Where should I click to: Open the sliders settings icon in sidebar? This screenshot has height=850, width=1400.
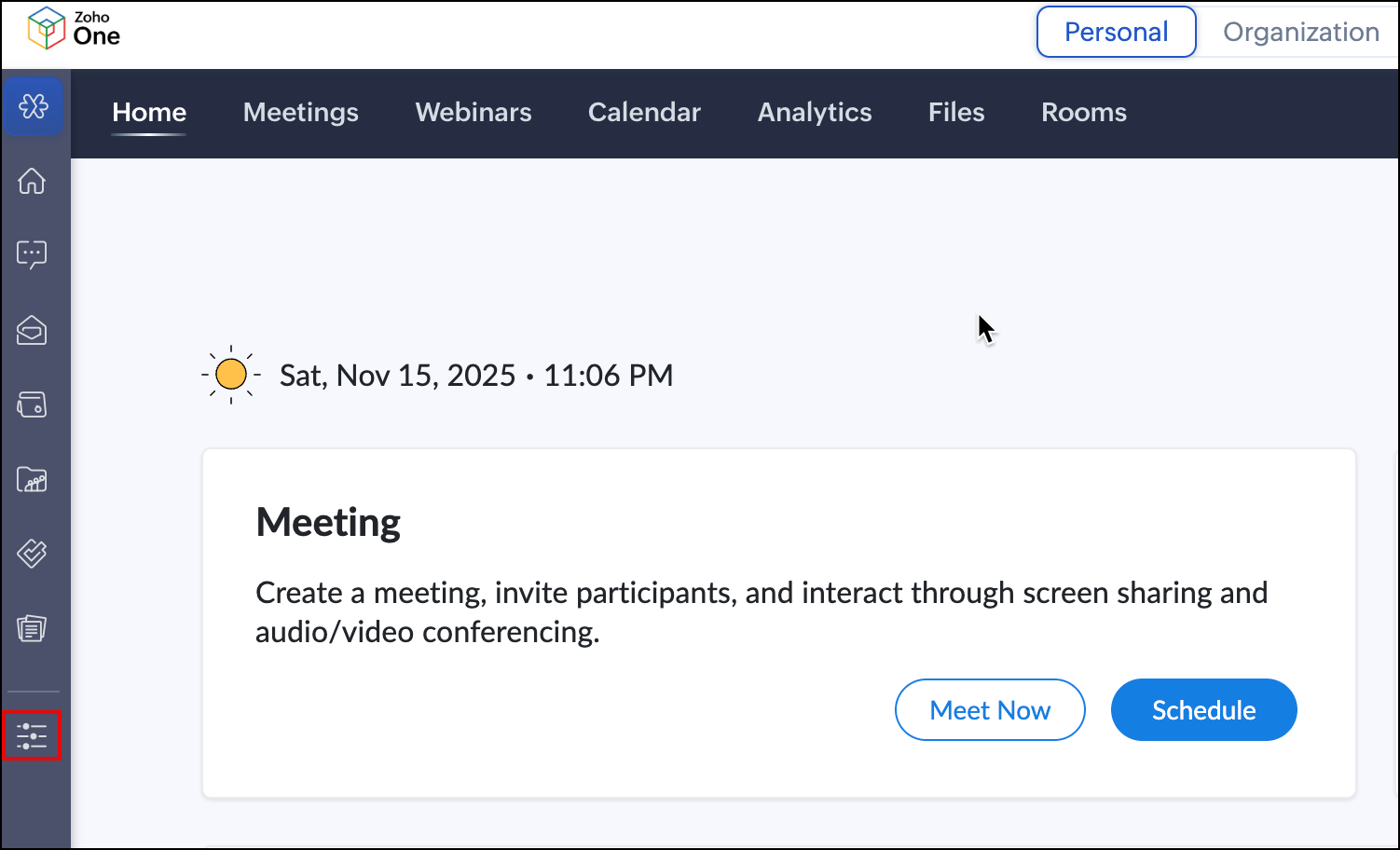point(32,735)
